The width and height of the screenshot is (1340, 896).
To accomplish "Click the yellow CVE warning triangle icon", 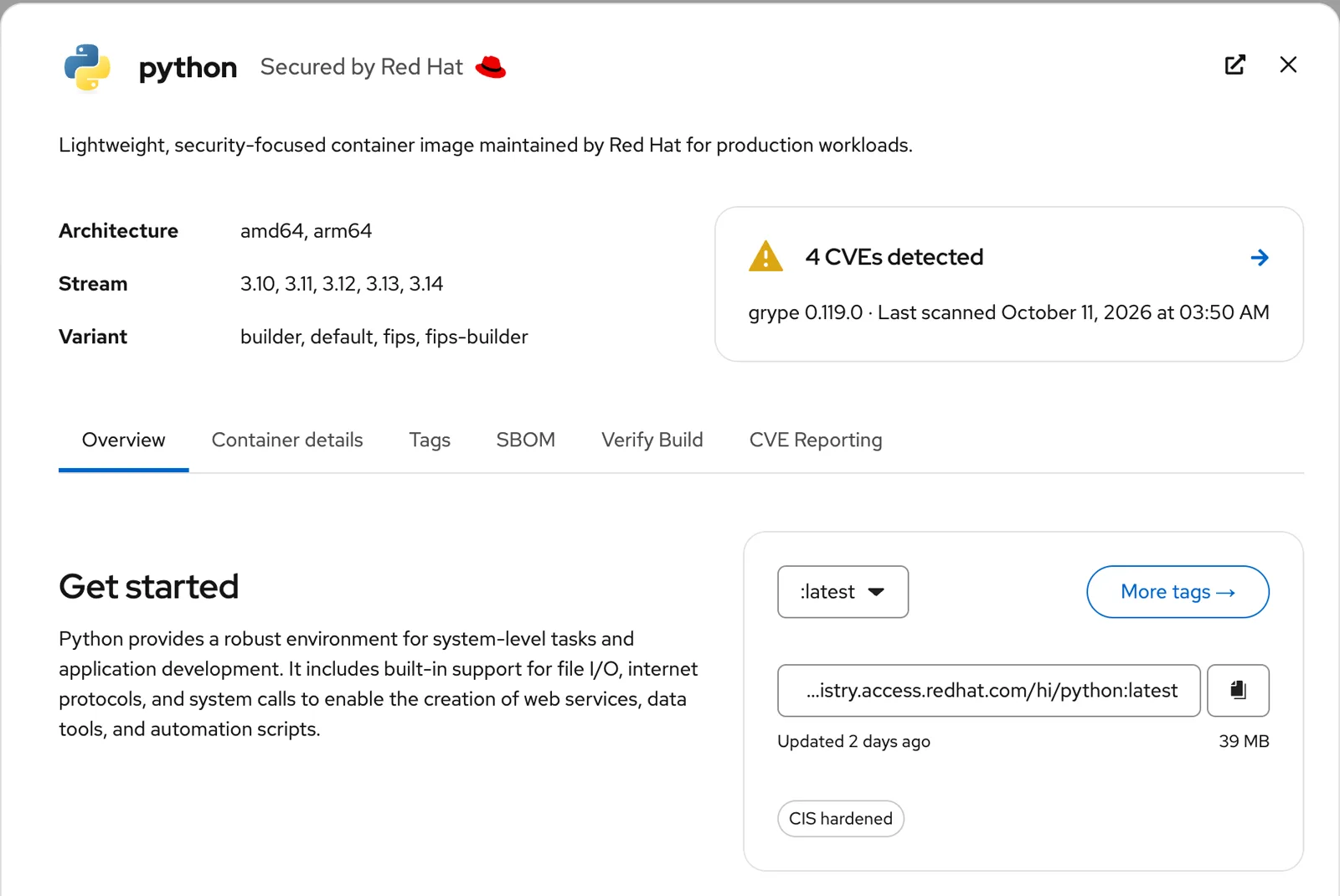I will pos(765,256).
